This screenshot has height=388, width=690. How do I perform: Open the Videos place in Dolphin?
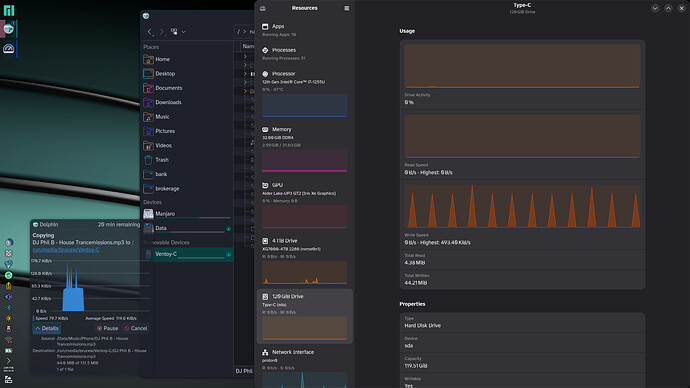pyautogui.click(x=187, y=145)
